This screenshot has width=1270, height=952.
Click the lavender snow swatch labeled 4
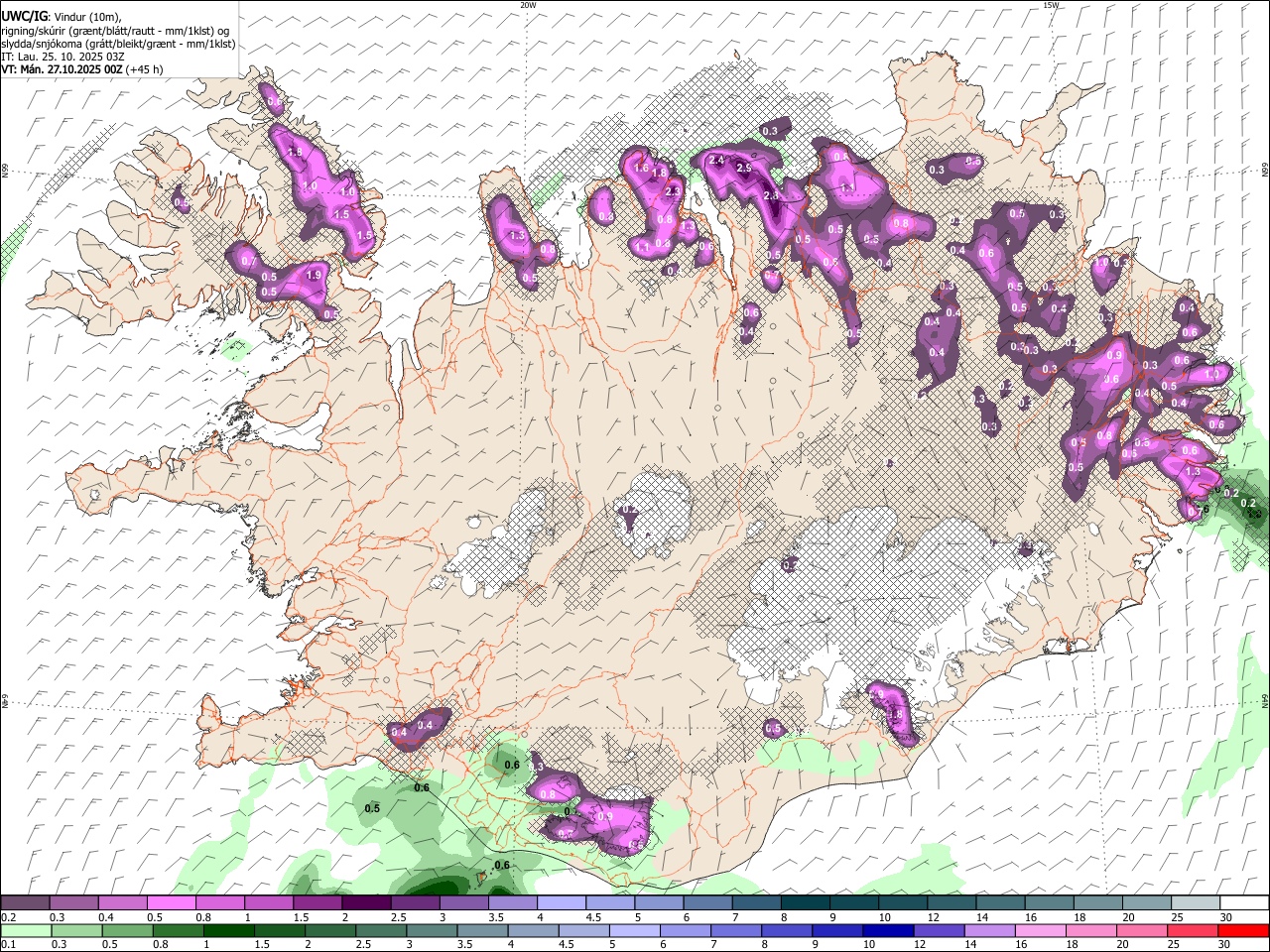[561, 903]
